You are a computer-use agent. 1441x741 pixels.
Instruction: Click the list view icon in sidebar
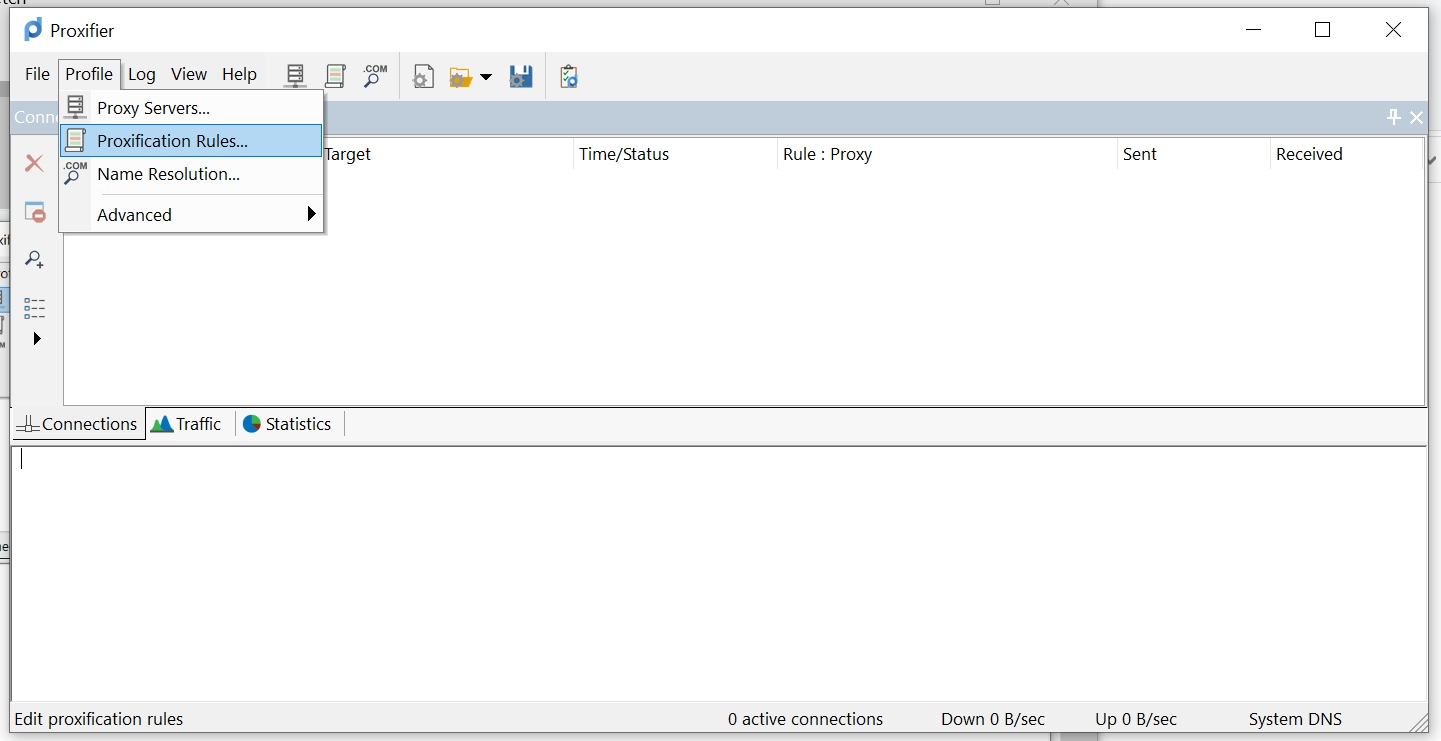[x=35, y=308]
